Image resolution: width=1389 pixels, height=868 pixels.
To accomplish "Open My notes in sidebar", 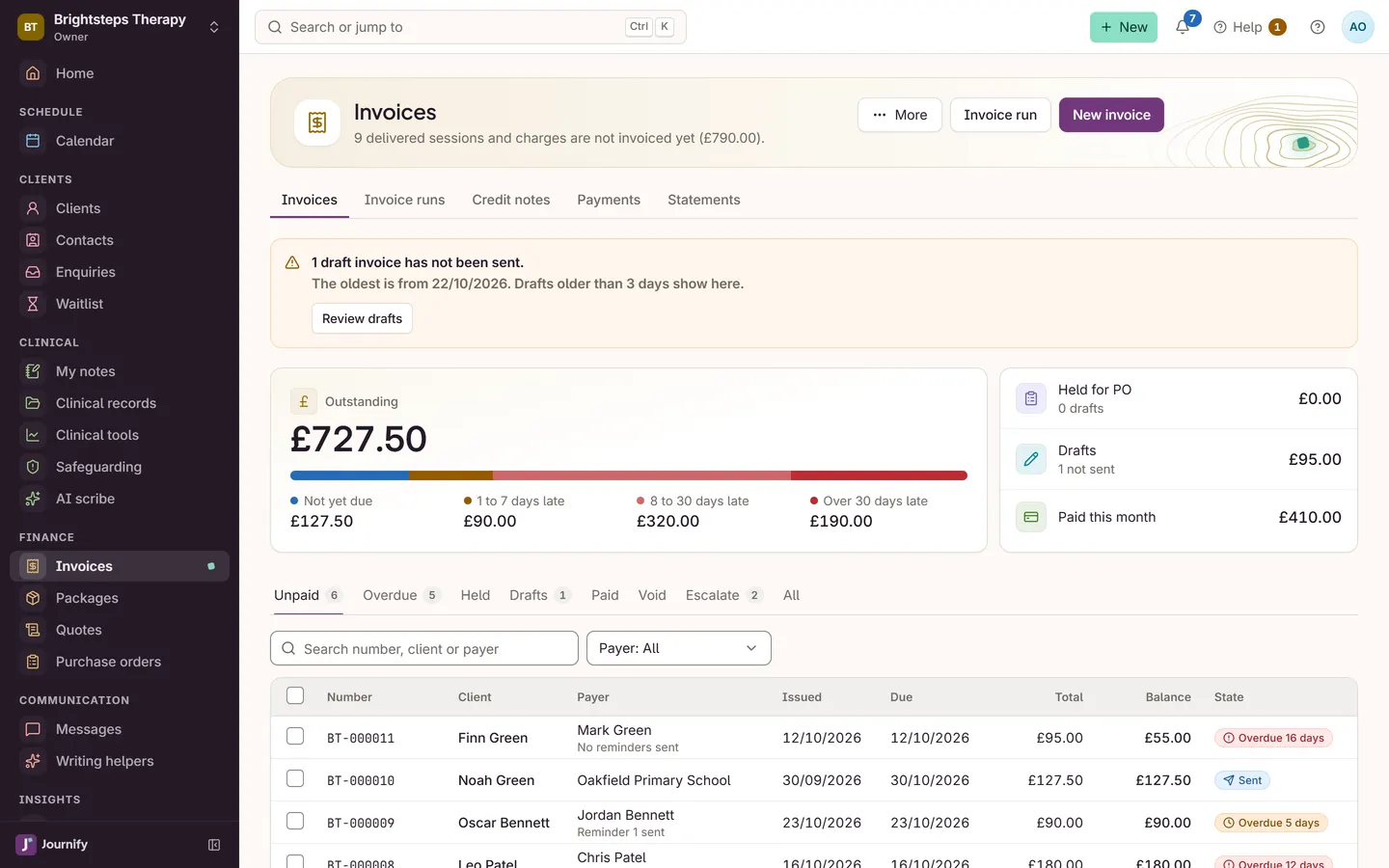I will click(x=120, y=371).
